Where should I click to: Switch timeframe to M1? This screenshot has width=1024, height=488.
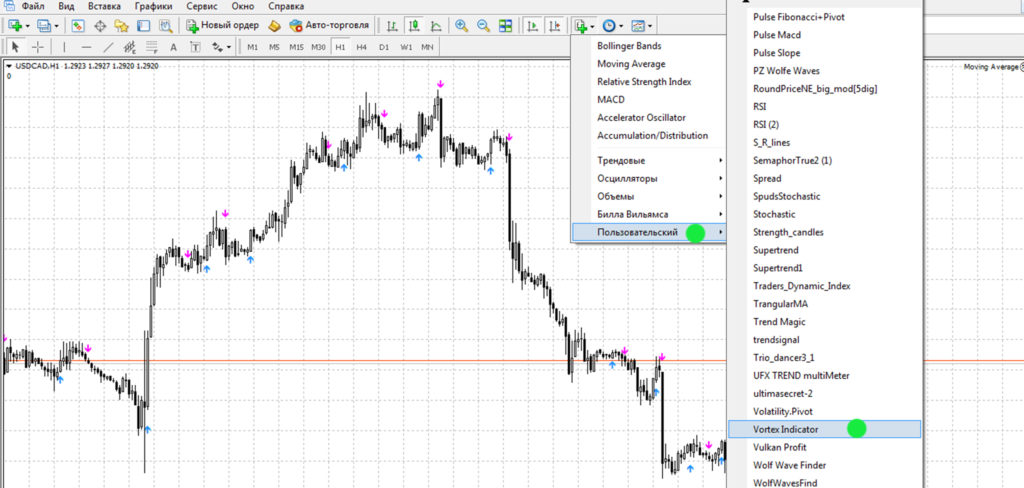point(253,47)
